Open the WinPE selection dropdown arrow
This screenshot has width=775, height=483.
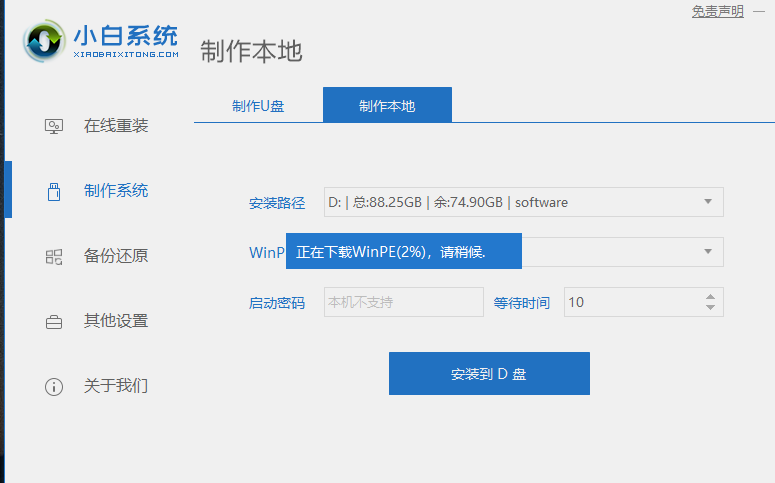point(708,251)
